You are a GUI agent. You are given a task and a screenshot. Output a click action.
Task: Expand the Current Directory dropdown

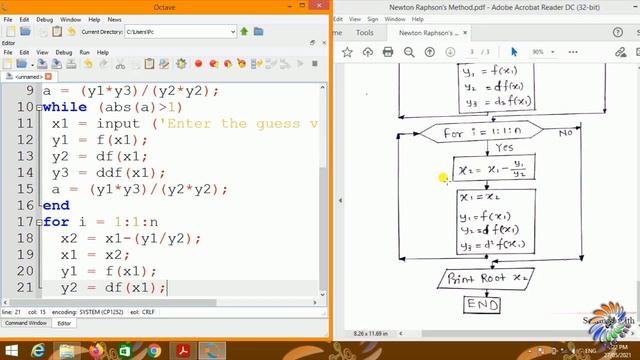[x=233, y=32]
